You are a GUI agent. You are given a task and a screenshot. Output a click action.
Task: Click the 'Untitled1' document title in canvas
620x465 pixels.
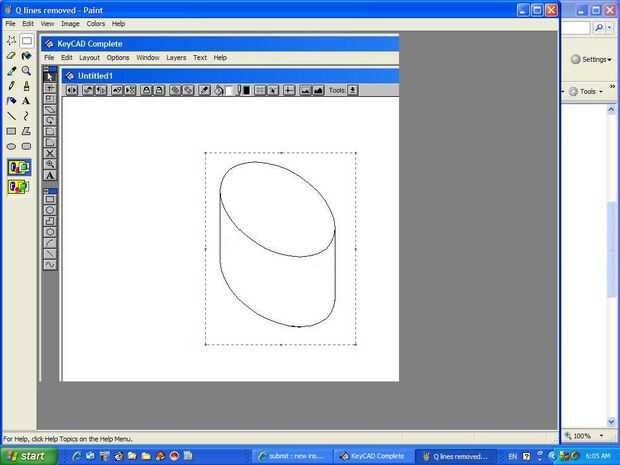click(x=95, y=76)
